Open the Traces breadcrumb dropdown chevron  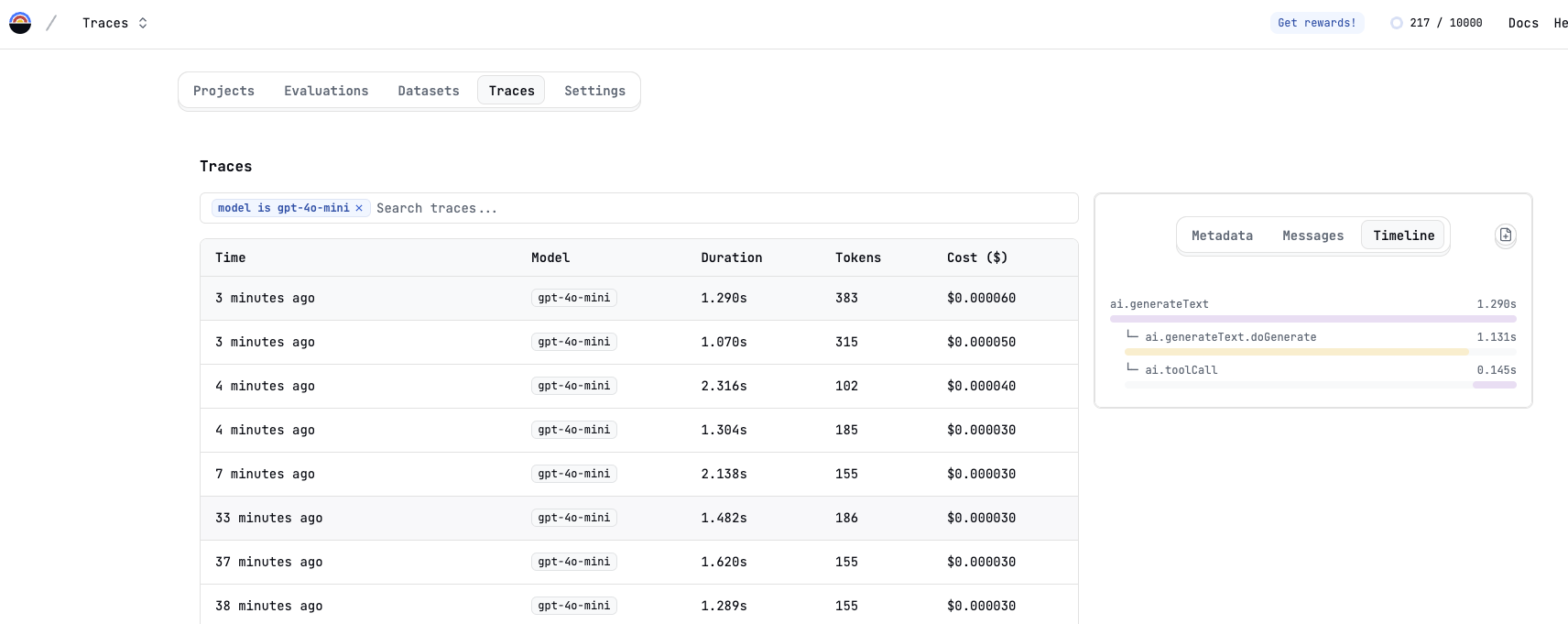coord(143,23)
